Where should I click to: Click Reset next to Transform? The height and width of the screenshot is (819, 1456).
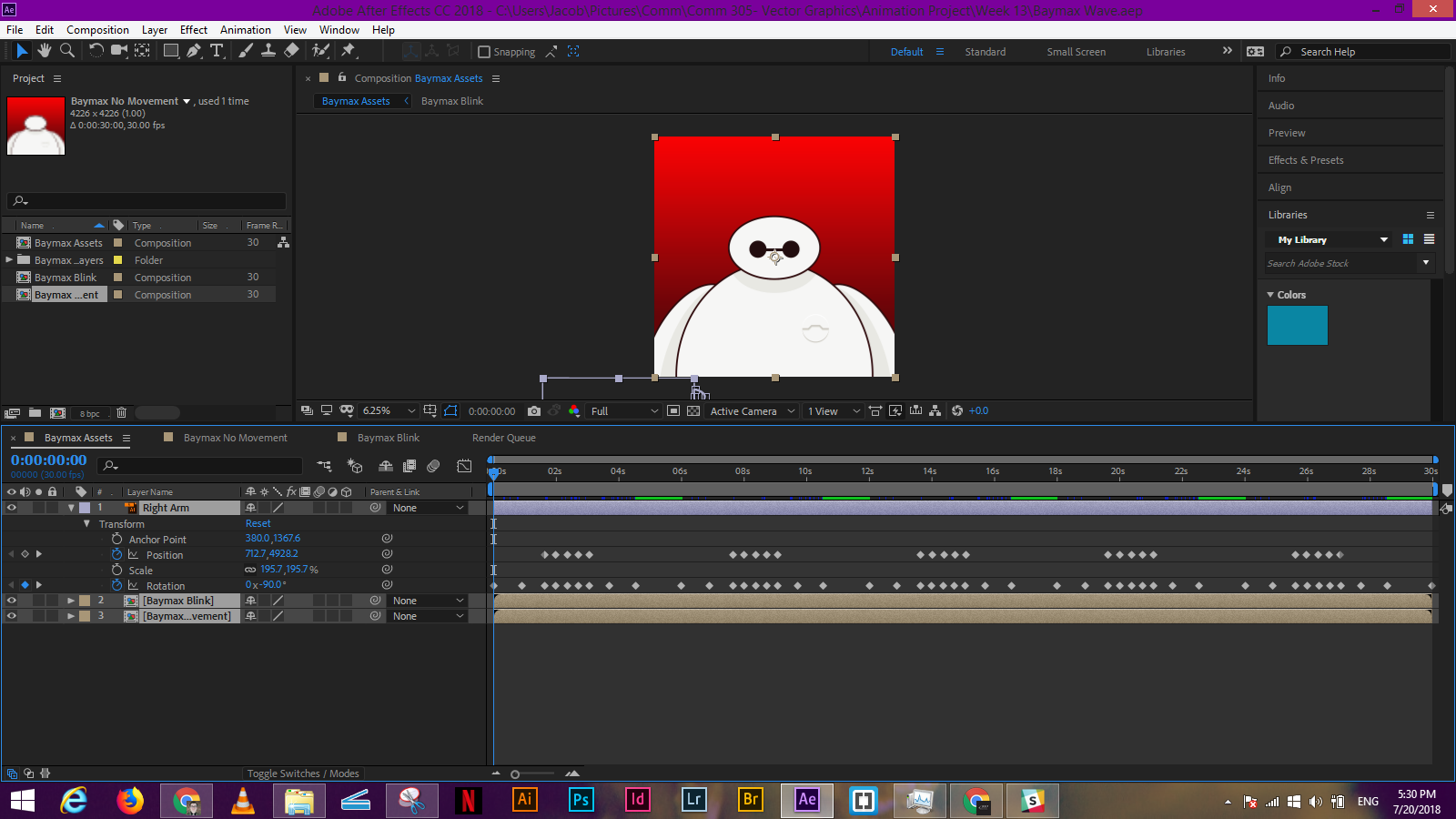[x=258, y=523]
